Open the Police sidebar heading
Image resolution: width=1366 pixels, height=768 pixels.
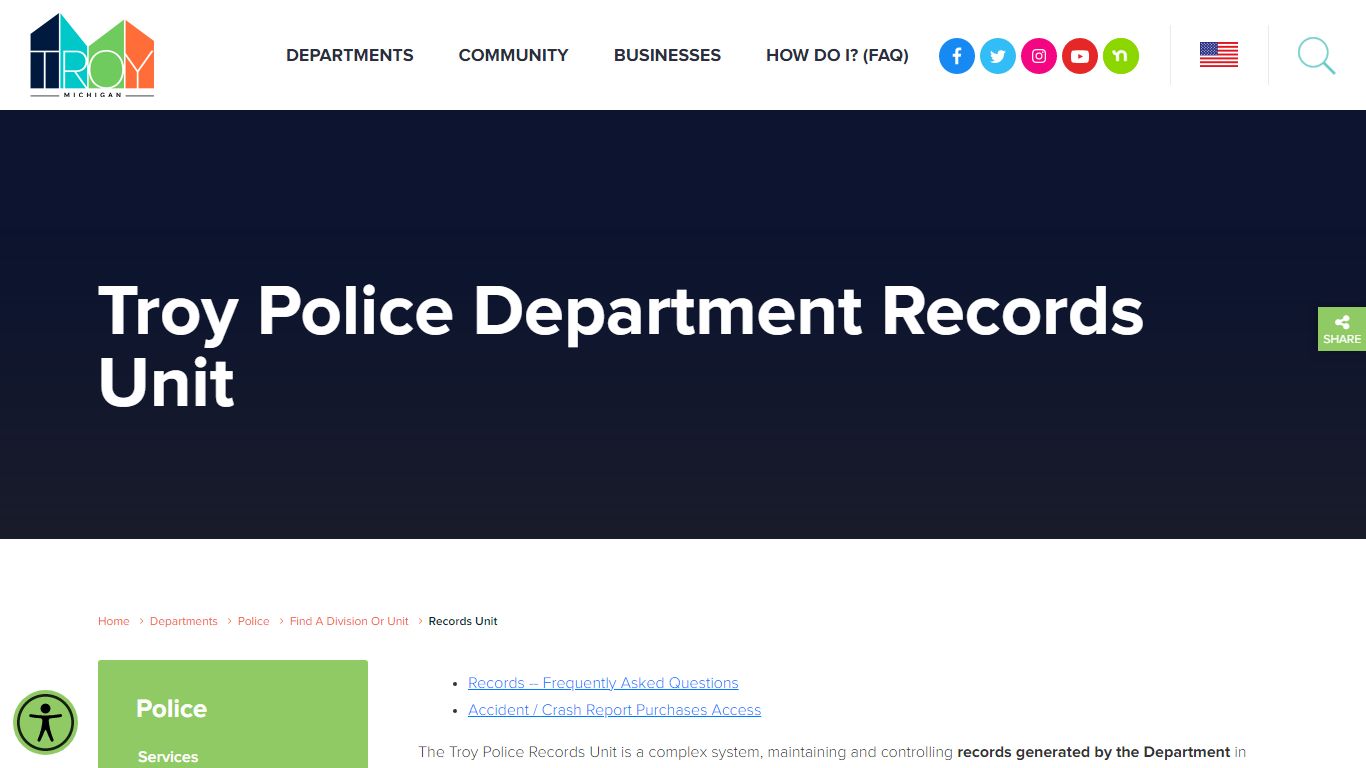172,709
